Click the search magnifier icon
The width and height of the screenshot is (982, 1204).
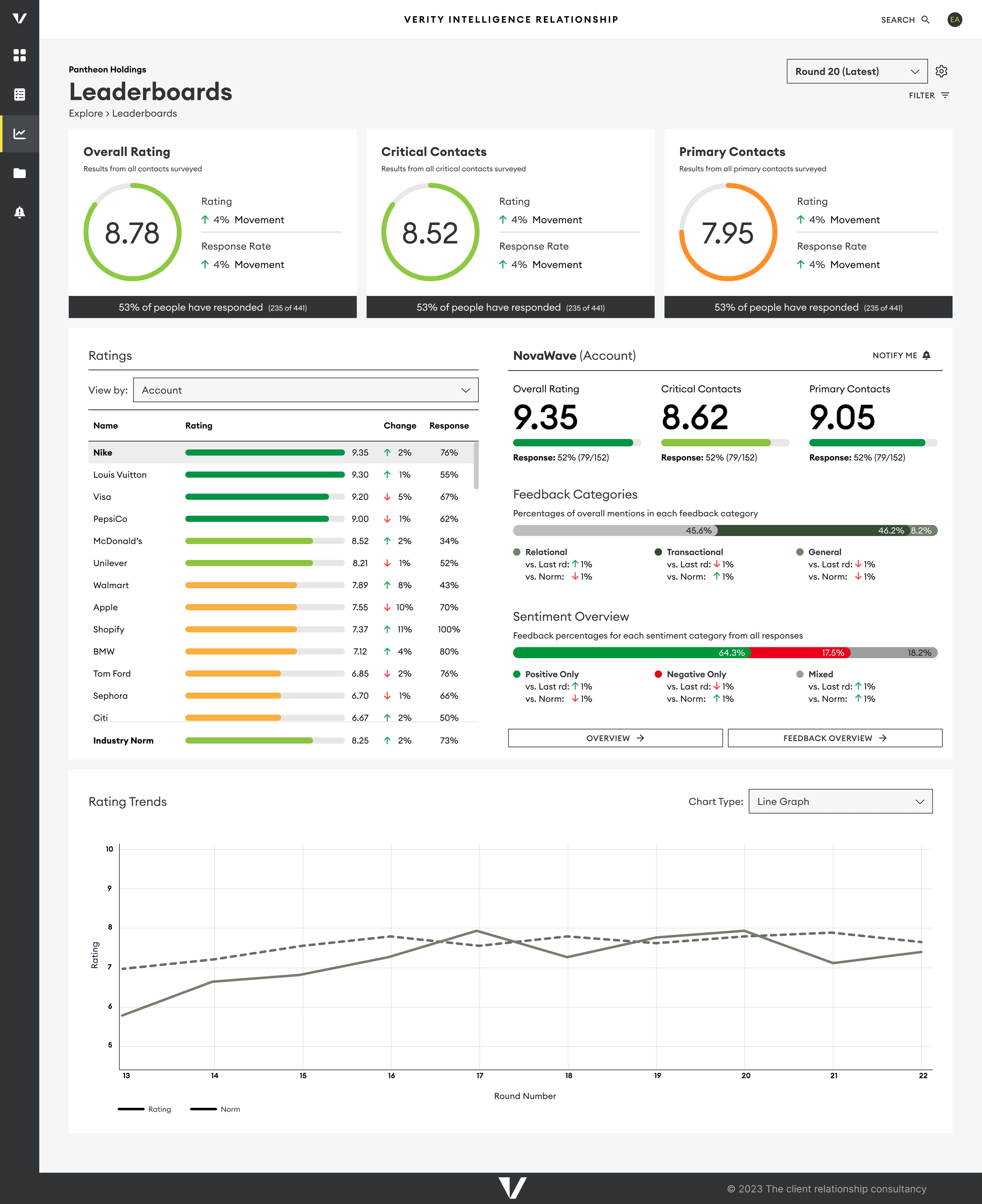(925, 20)
